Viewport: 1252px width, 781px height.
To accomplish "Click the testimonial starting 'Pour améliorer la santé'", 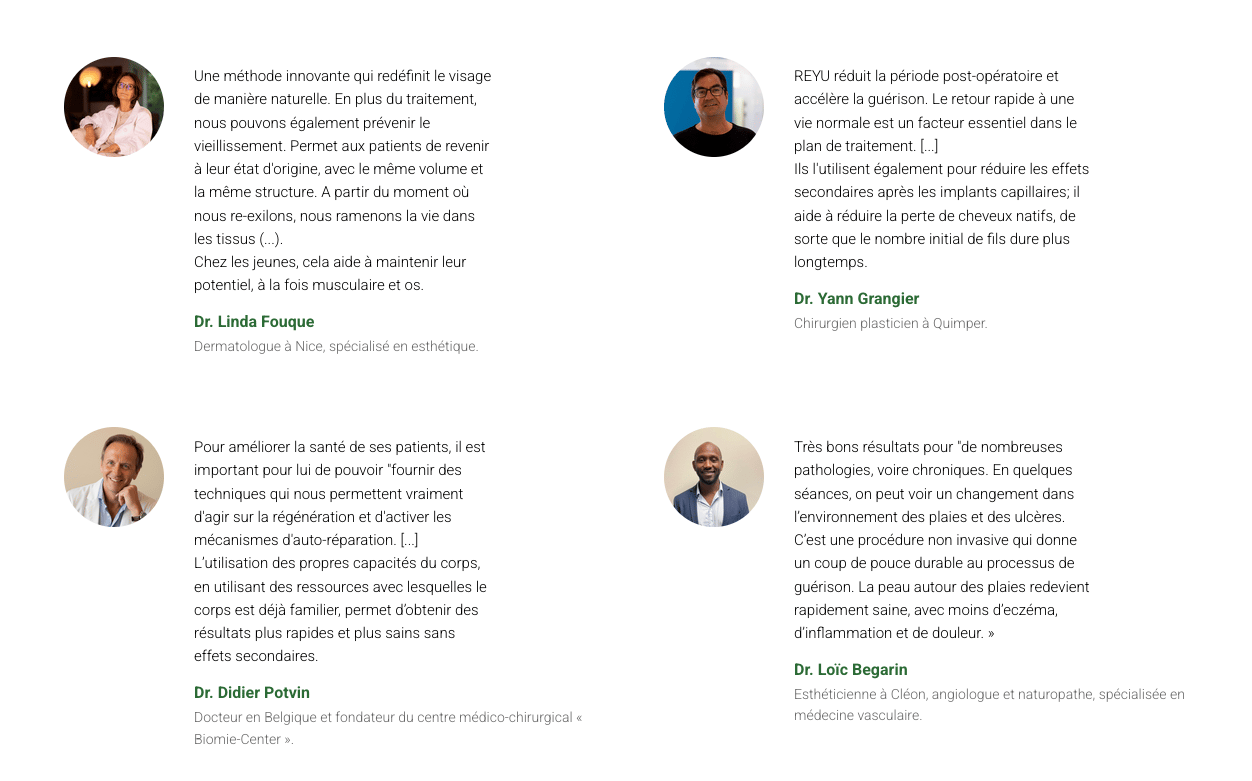I will point(341,551).
